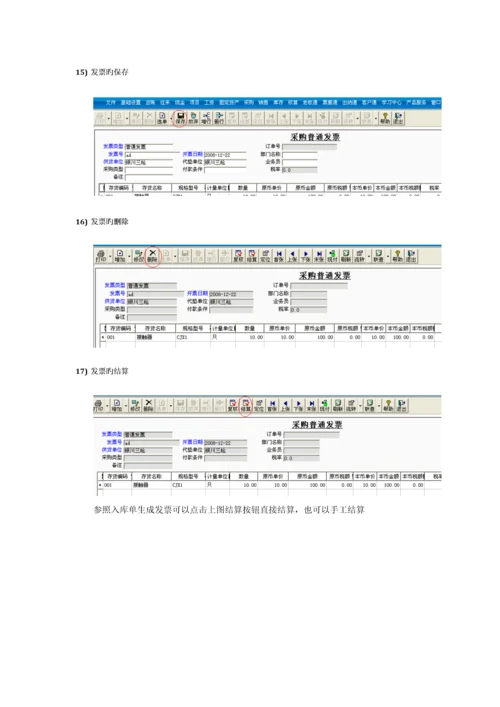Open the 基础设置 menu

(x=130, y=103)
